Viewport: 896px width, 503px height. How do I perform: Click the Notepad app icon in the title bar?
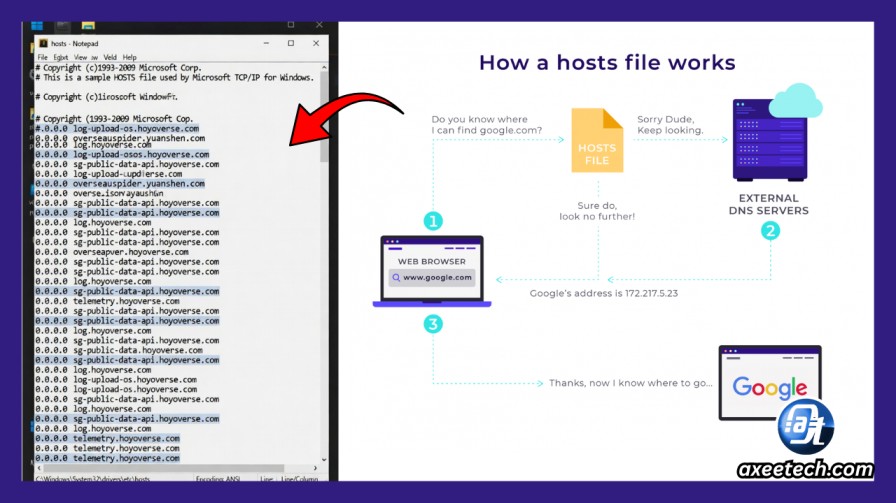pyautogui.click(x=43, y=43)
